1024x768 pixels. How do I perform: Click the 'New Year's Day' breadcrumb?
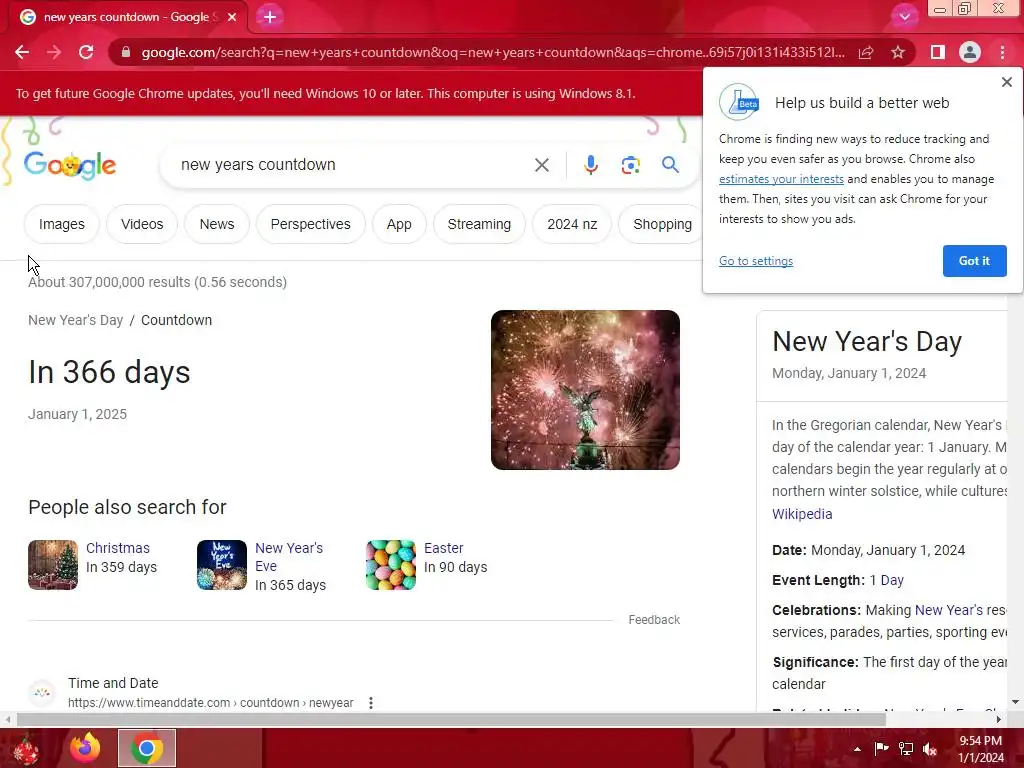click(76, 320)
